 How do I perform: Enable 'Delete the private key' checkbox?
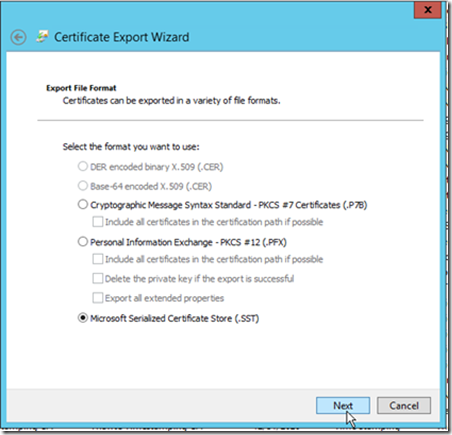click(98, 278)
